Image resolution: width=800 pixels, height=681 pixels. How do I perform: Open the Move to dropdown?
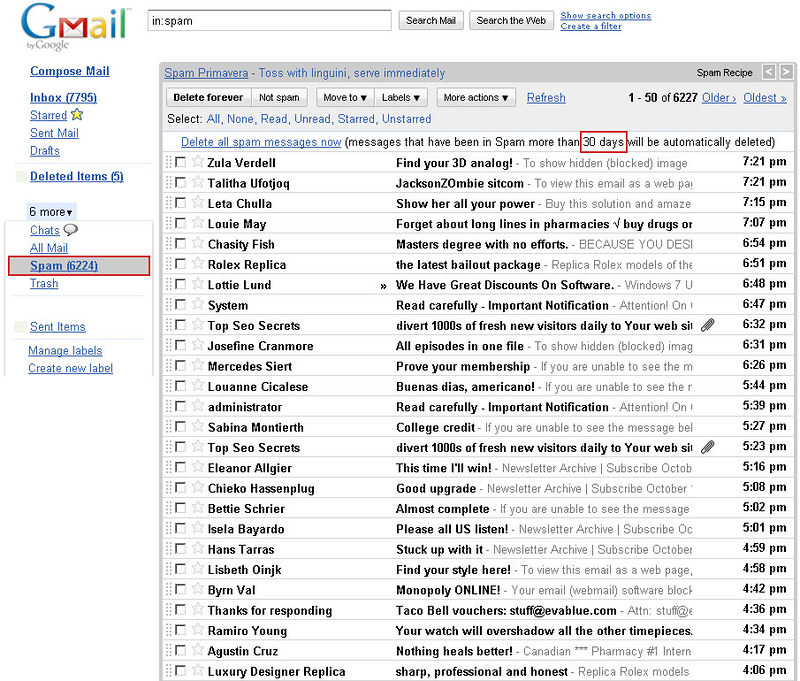(x=343, y=97)
